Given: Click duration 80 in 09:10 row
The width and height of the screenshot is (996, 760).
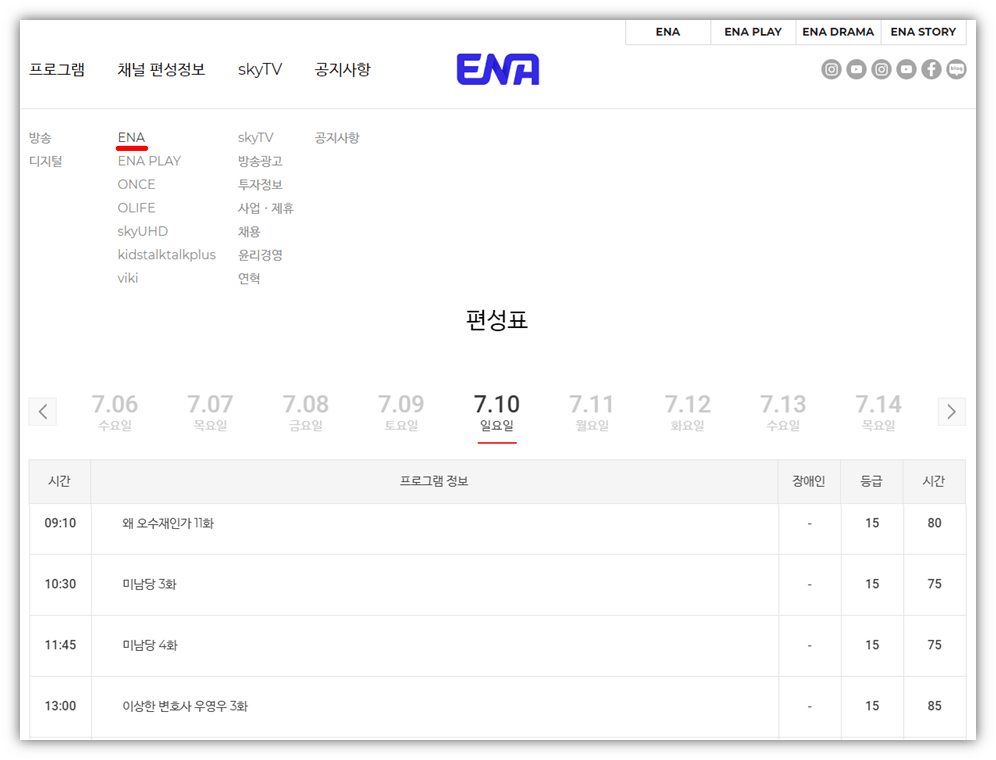Looking at the screenshot, I should coord(934,523).
